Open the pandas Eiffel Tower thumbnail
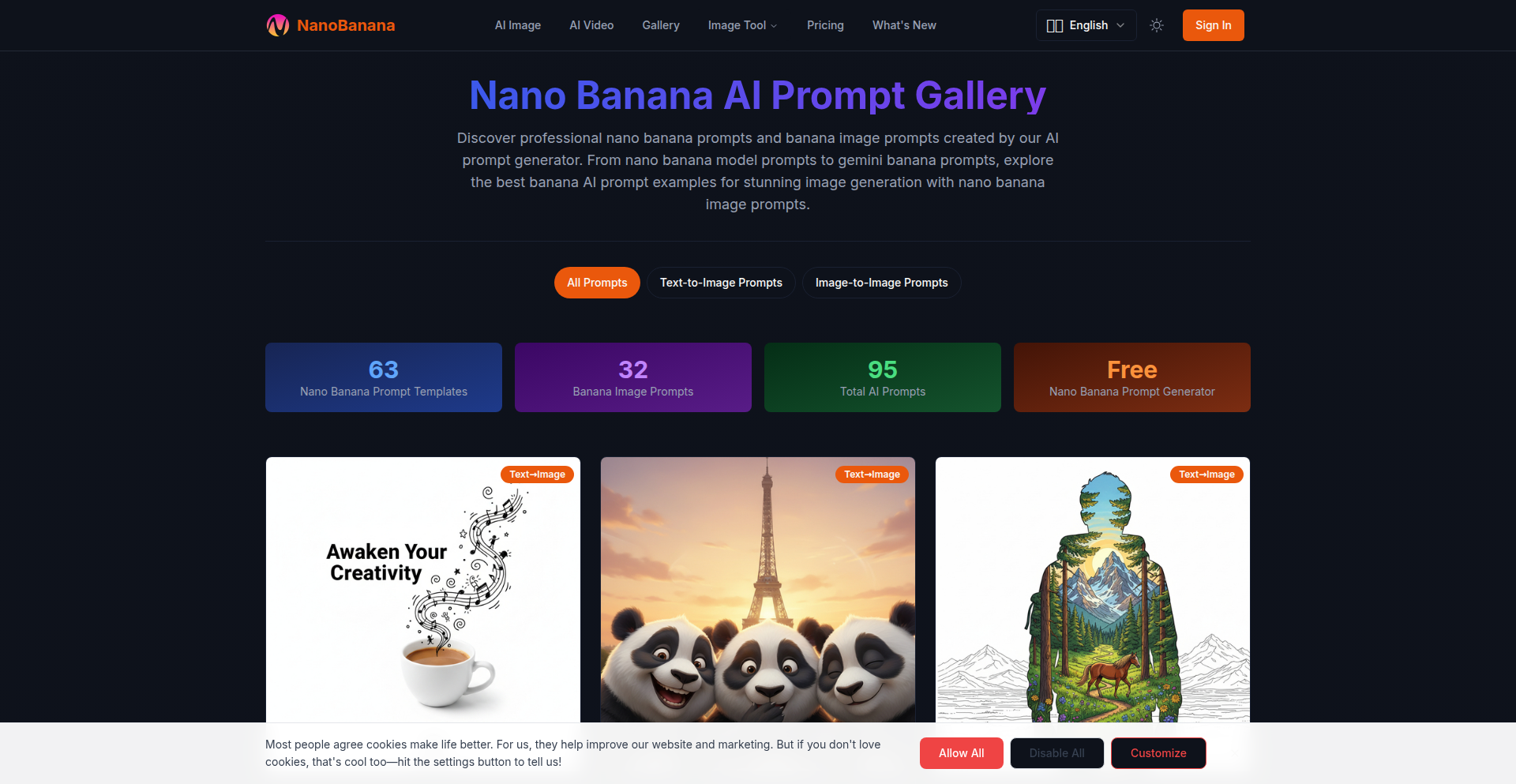 (758, 590)
